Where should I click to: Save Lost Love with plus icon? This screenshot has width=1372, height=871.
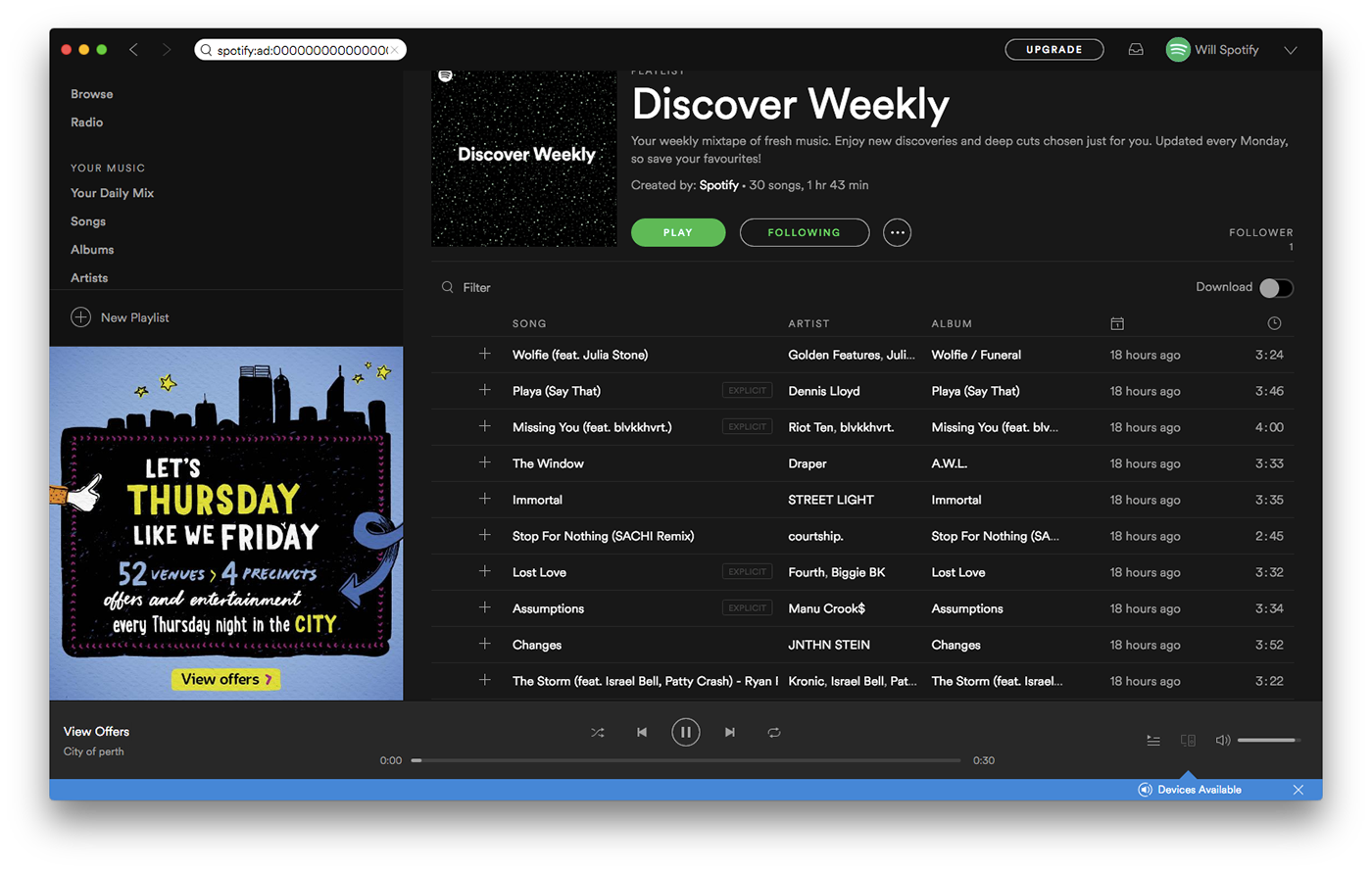485,571
